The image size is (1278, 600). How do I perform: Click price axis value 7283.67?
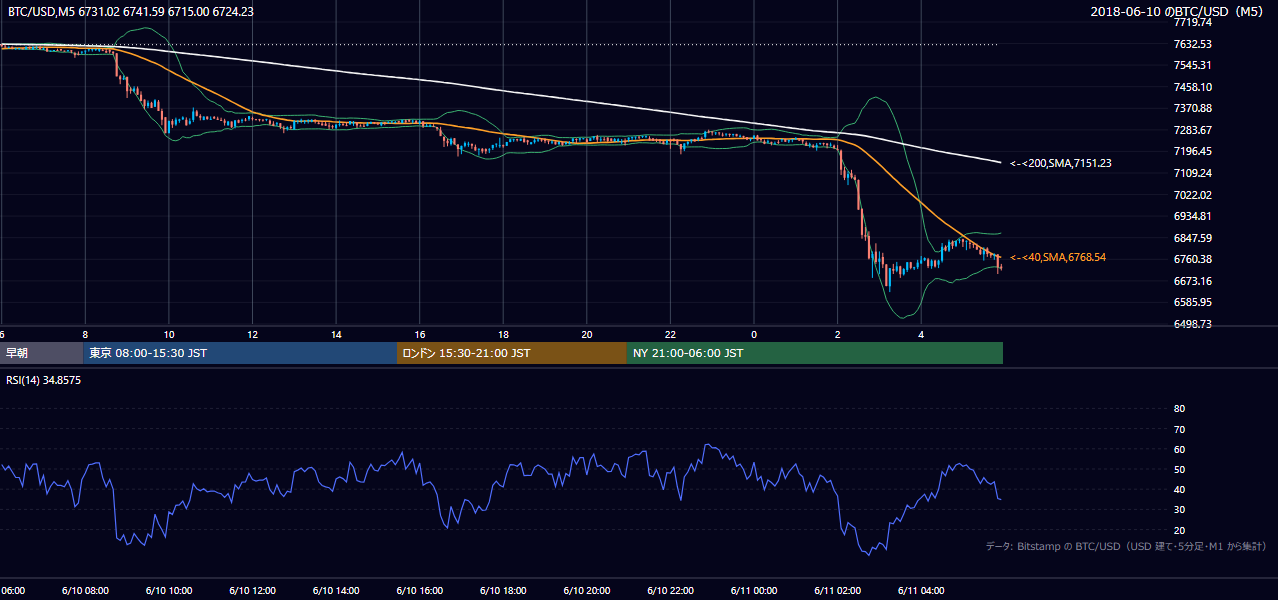point(1193,130)
